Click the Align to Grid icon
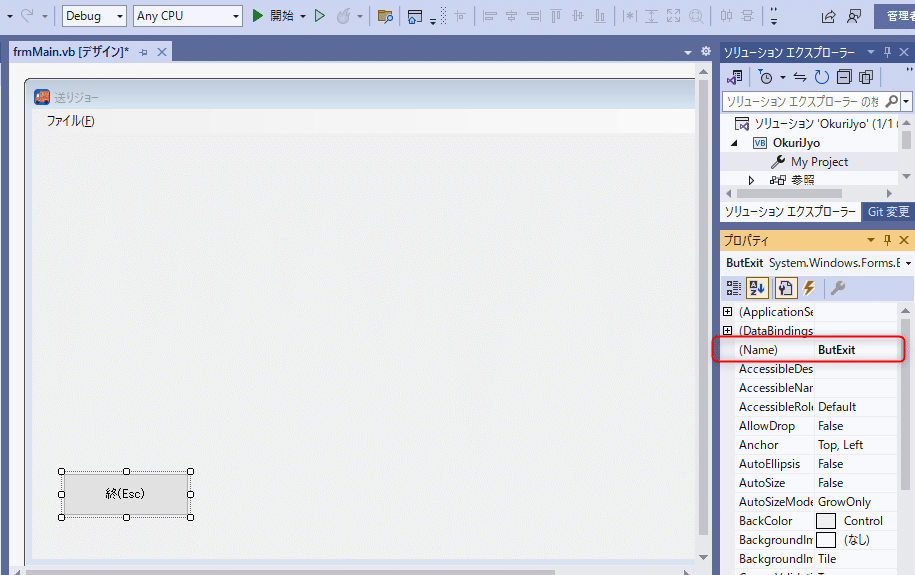This screenshot has height=575, width=915. [460, 16]
